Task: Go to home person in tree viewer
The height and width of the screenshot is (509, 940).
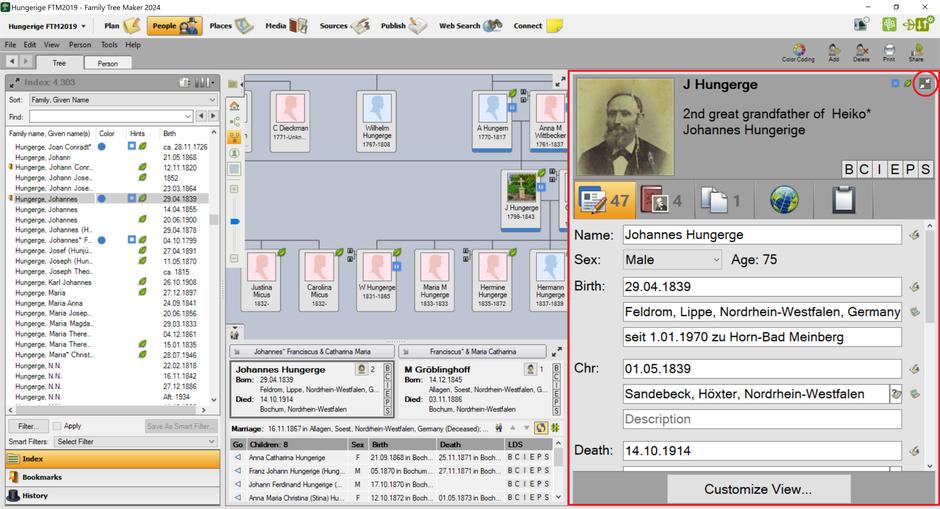Action: coord(234,106)
